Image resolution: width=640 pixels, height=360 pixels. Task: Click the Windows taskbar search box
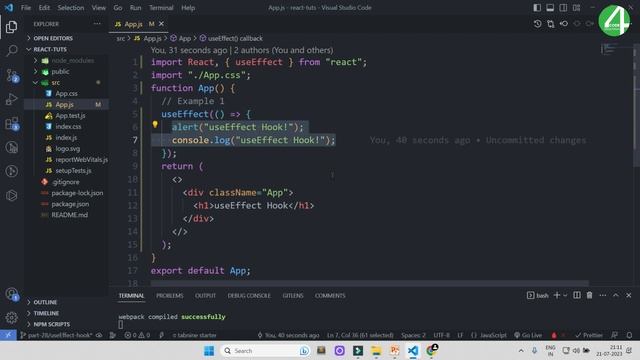click(265, 351)
